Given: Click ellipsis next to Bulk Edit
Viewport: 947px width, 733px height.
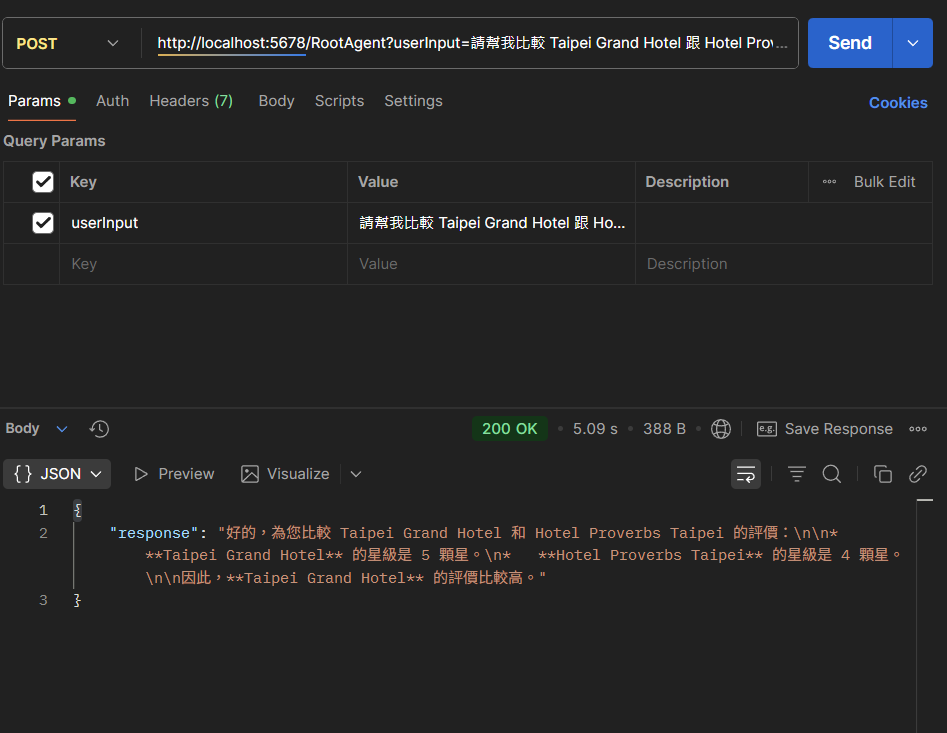Looking at the screenshot, I should (829, 182).
